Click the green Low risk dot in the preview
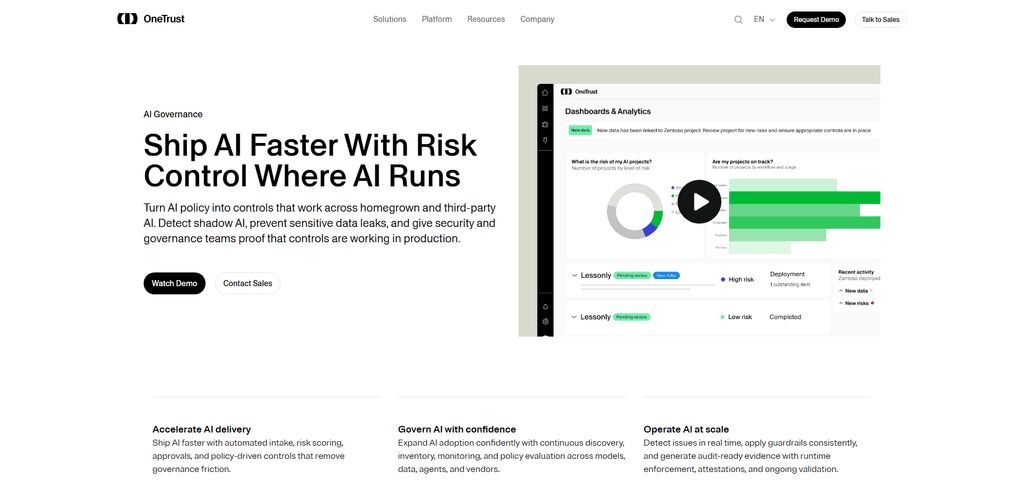The height and width of the screenshot is (501, 1024). click(x=722, y=317)
